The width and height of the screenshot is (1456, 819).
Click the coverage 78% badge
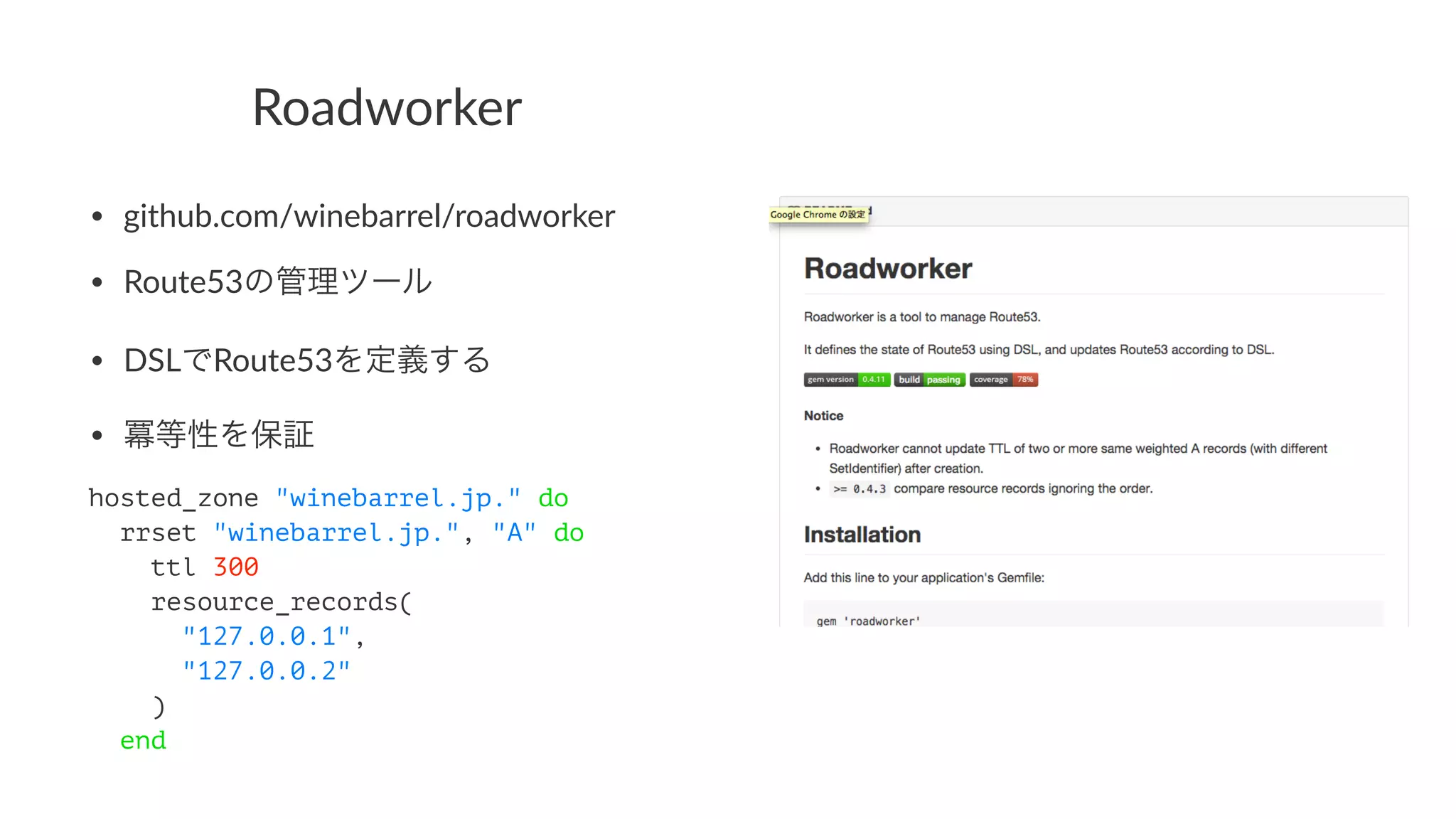coord(1004,380)
